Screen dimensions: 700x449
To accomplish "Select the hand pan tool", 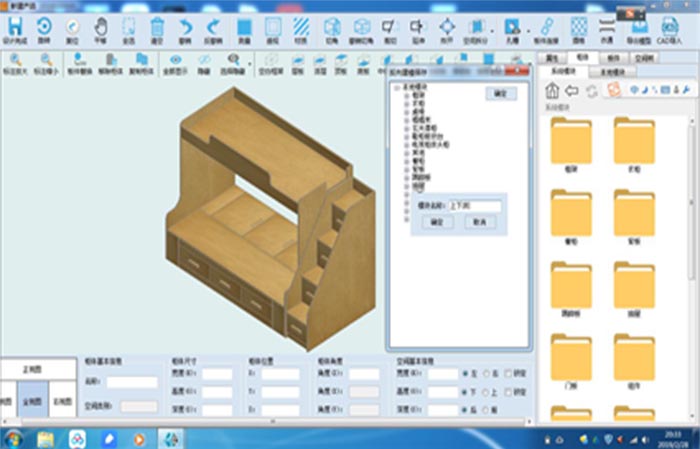I will [x=100, y=27].
